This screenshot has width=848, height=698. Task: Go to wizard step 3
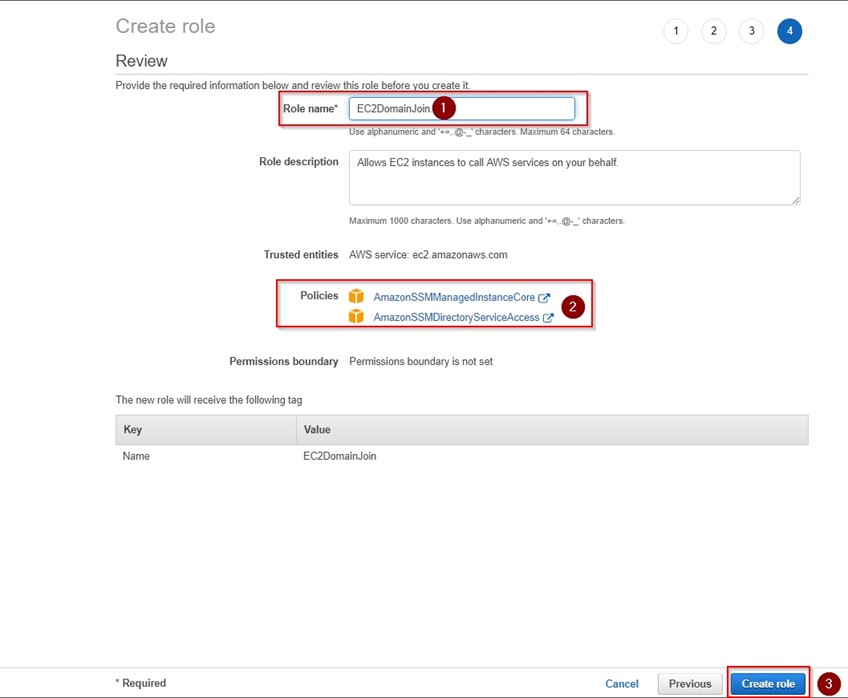click(x=751, y=31)
